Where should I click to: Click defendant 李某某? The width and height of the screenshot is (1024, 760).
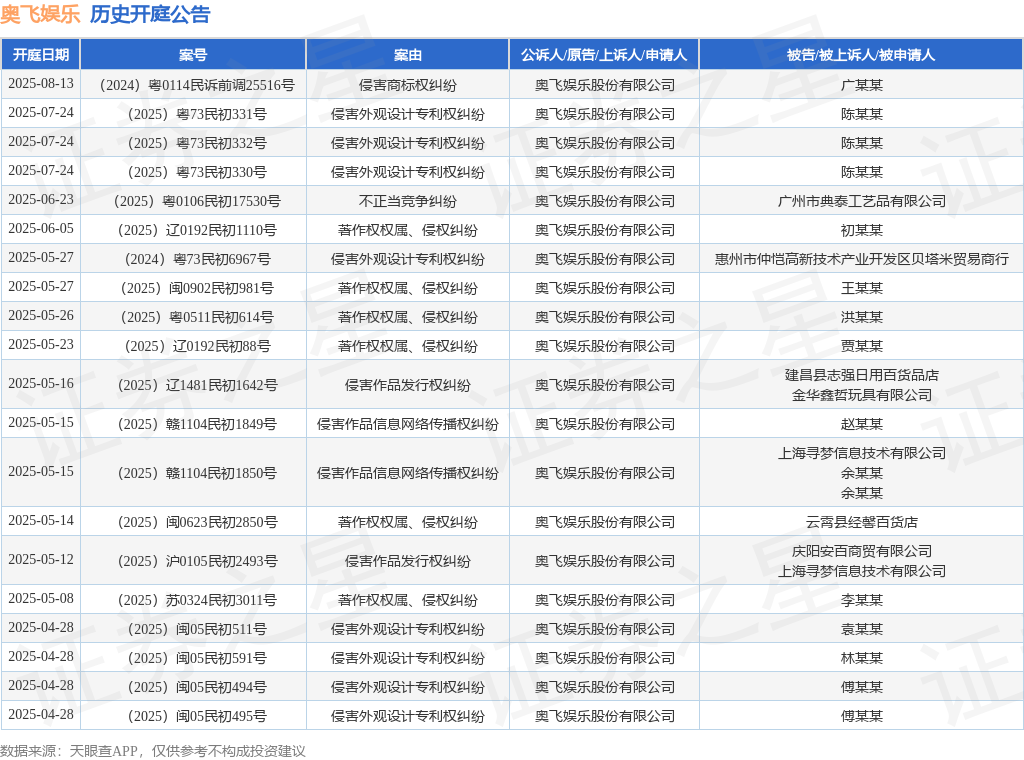pos(861,600)
